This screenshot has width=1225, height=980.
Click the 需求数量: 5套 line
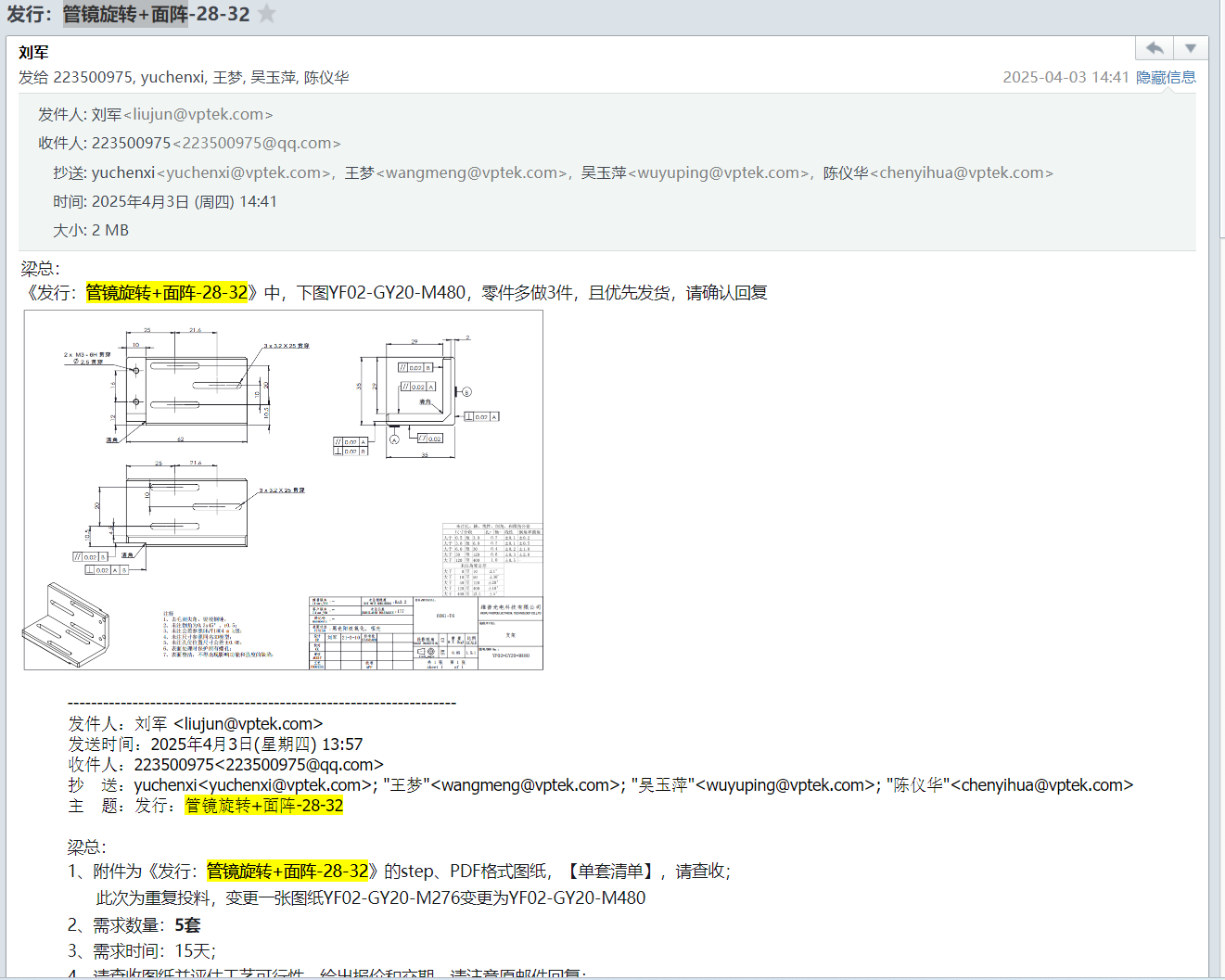[134, 925]
